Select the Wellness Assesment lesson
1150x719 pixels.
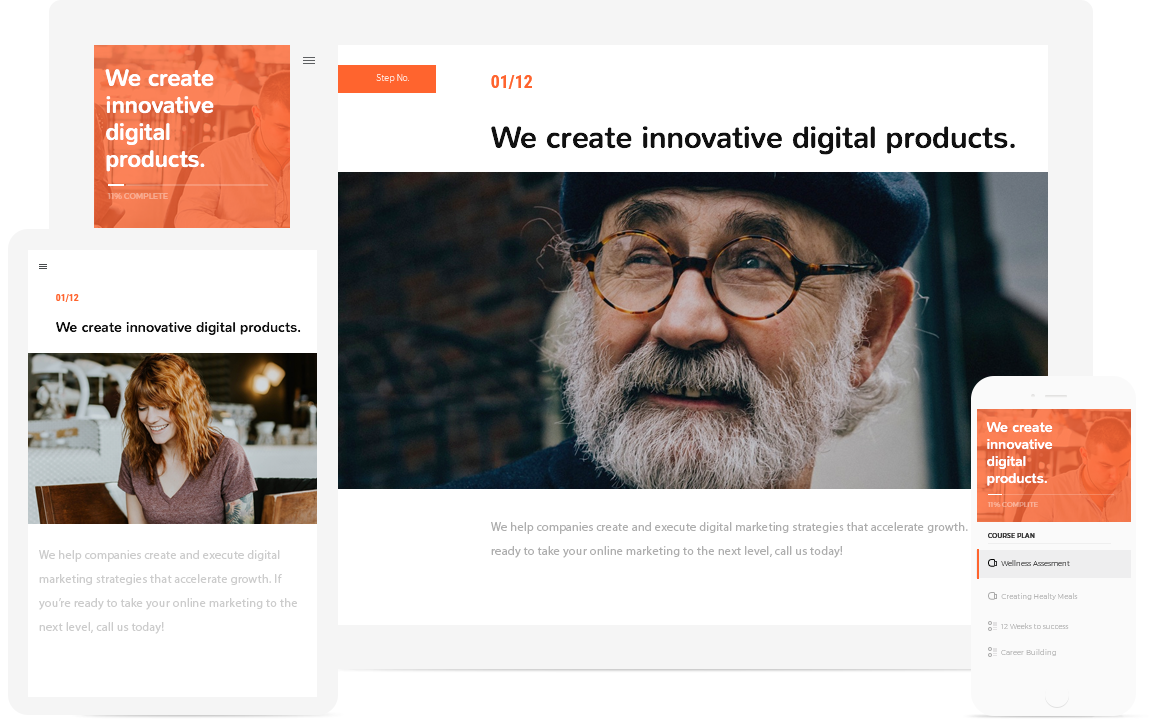(x=1054, y=563)
